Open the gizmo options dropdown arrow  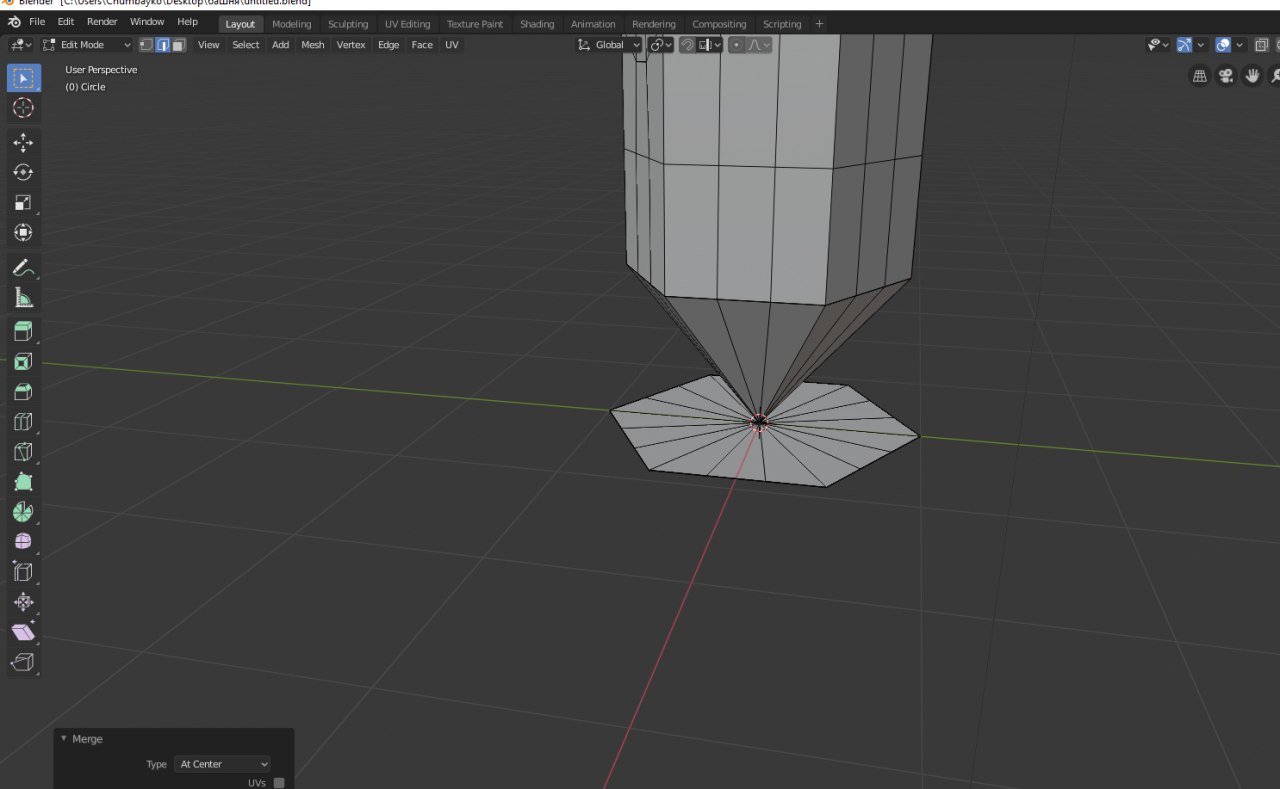pyautogui.click(x=1201, y=45)
